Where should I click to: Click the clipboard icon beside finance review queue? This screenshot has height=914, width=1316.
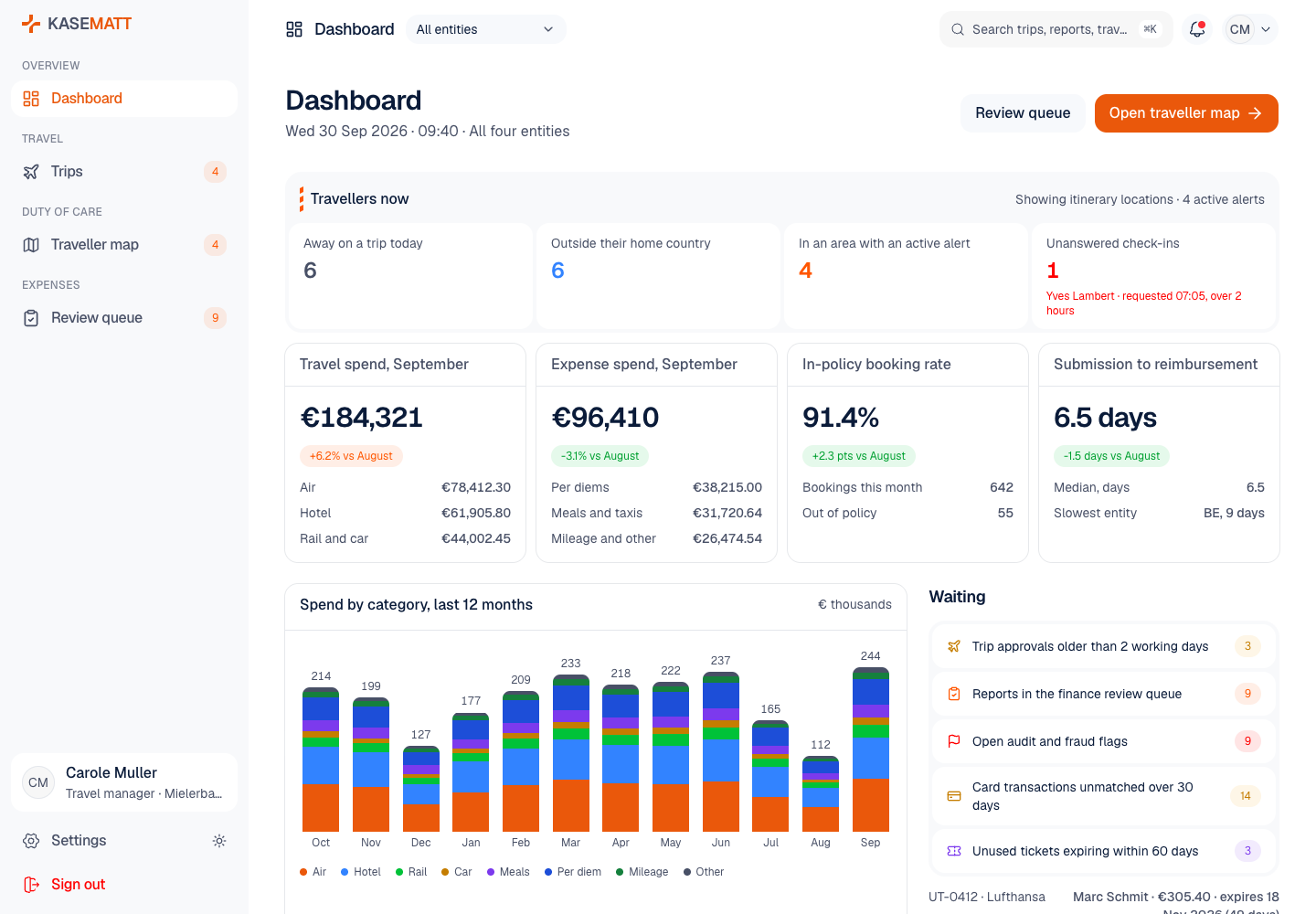(954, 694)
